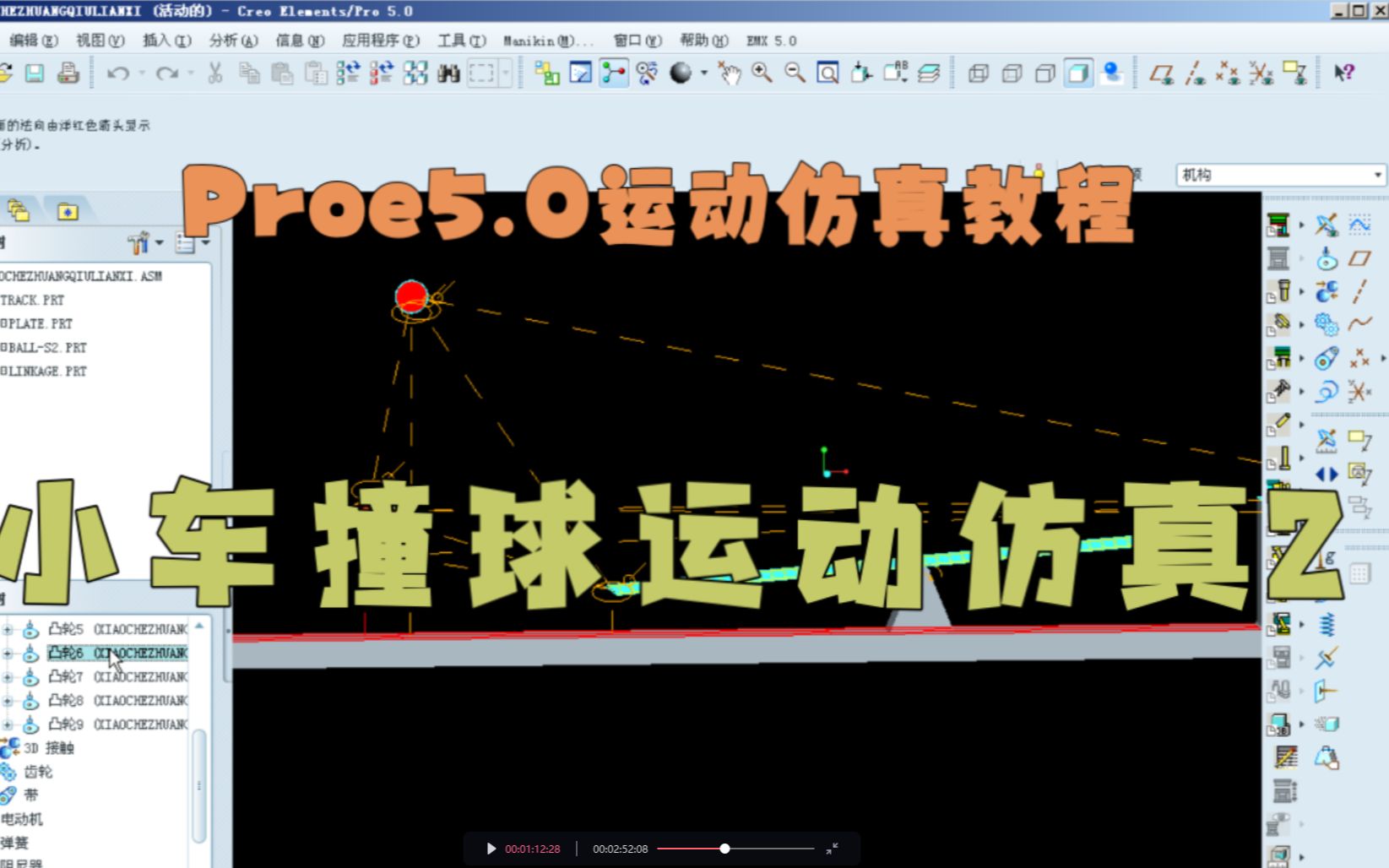This screenshot has height=868, width=1389.
Task: Select the spring definition icon in right panel
Action: (1327, 623)
